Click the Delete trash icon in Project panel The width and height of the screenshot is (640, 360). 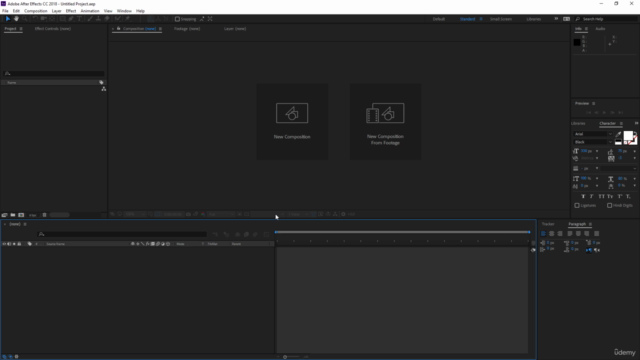click(x=44, y=215)
